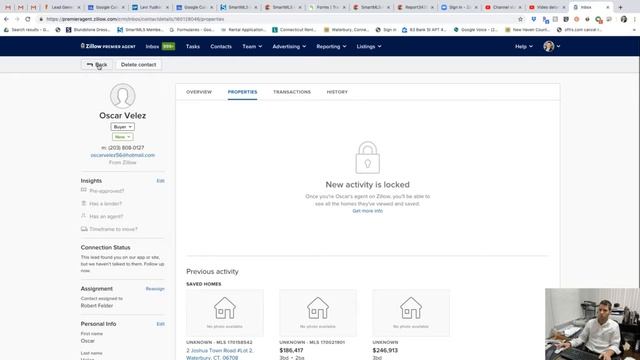Click the Oscar Velez contact name
The width and height of the screenshot is (640, 360).
pos(122,116)
